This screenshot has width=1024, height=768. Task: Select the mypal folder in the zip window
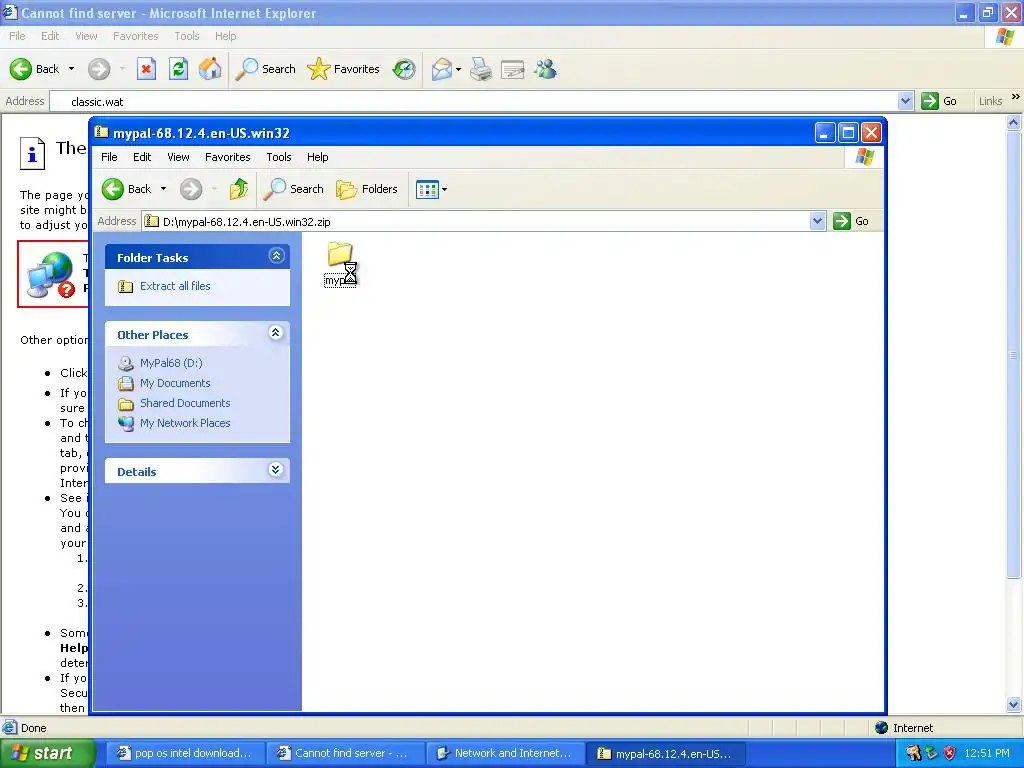coord(340,263)
